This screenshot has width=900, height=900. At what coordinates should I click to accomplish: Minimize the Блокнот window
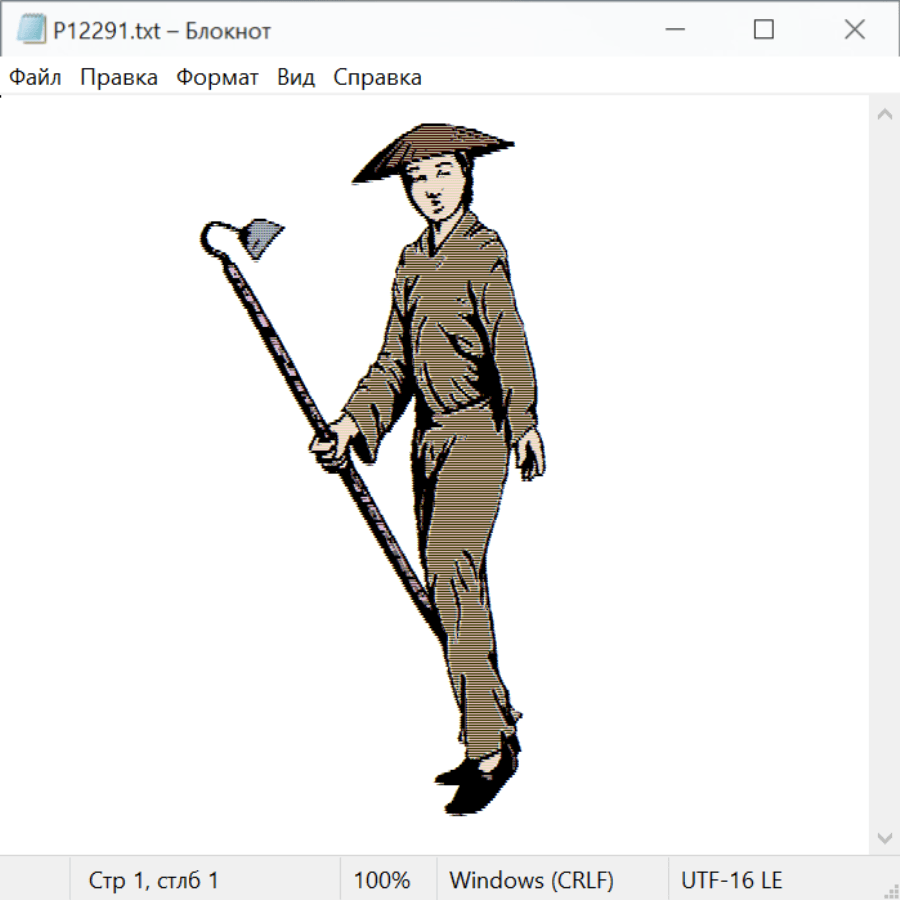pyautogui.click(x=674, y=30)
